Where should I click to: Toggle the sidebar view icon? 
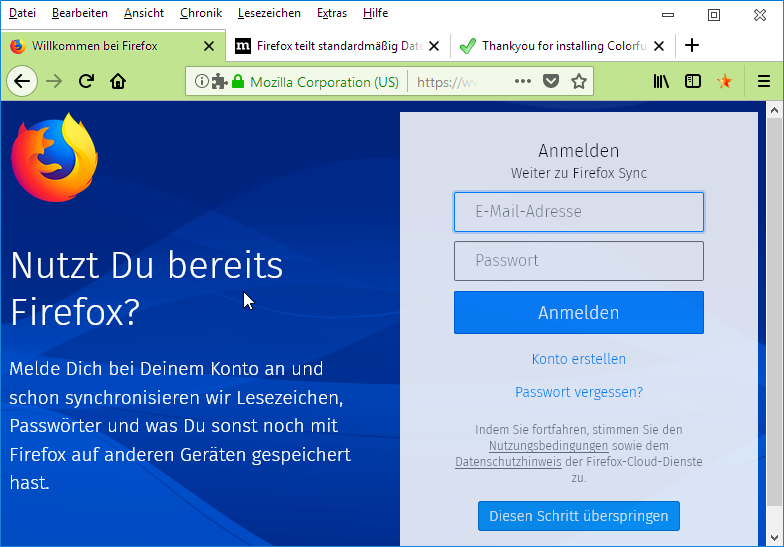[x=693, y=81]
